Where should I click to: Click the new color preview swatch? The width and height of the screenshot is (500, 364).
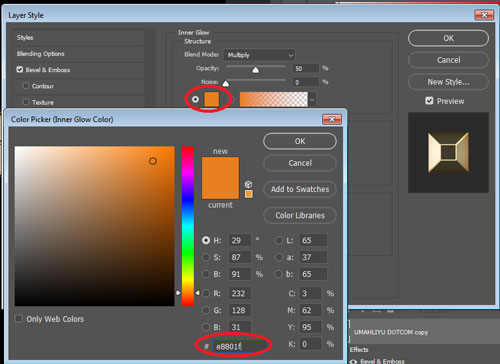click(220, 167)
